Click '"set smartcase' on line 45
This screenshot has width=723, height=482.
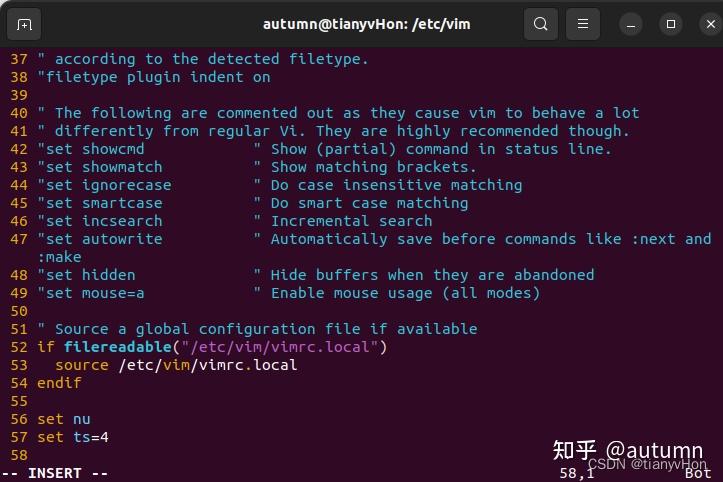100,203
